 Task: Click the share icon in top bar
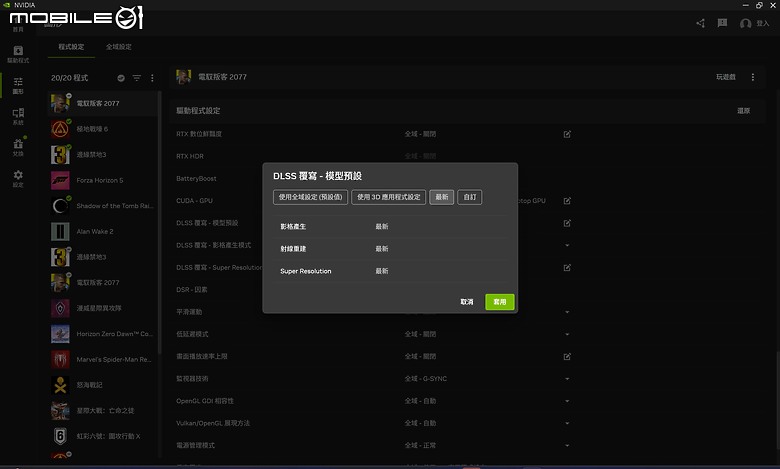pos(700,23)
